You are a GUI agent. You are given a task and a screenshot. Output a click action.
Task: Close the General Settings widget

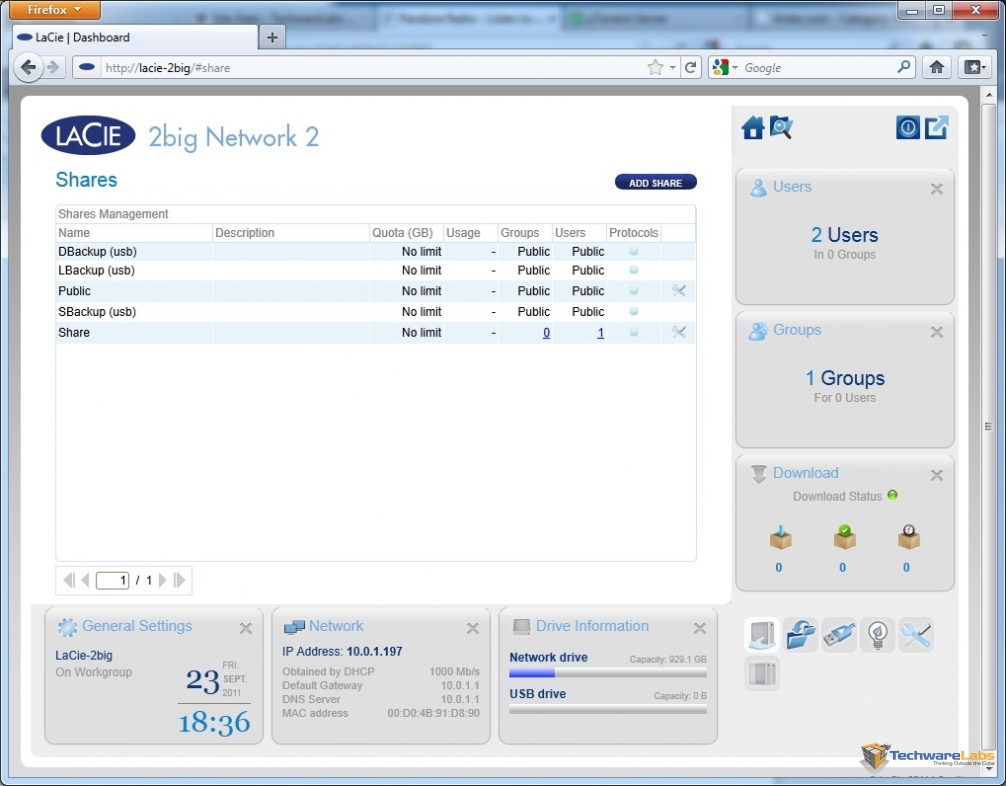point(246,628)
